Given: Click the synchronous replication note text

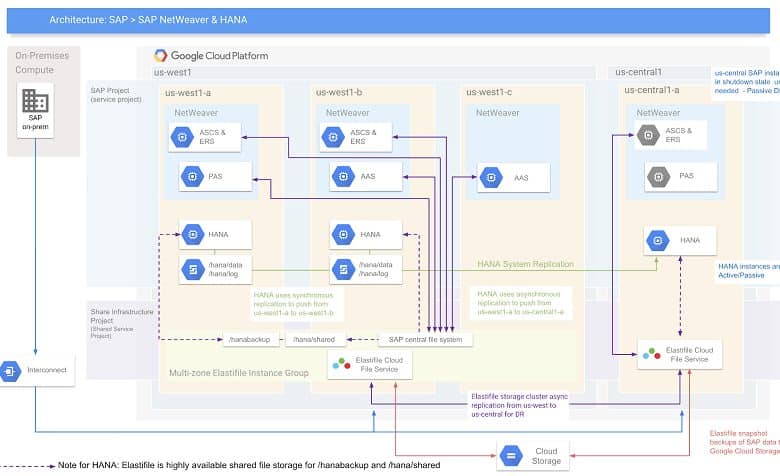Looking at the screenshot, I should [x=293, y=304].
